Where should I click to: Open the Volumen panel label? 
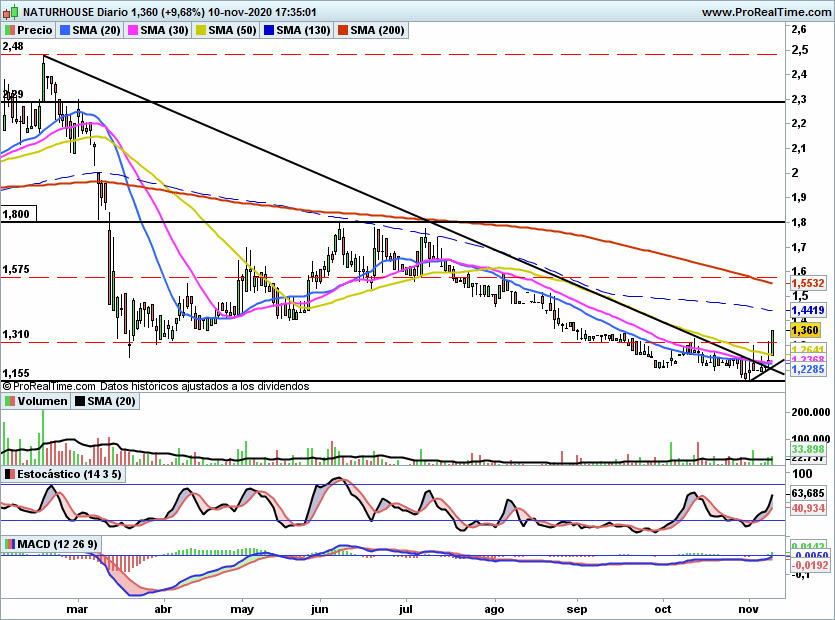click(x=36, y=401)
